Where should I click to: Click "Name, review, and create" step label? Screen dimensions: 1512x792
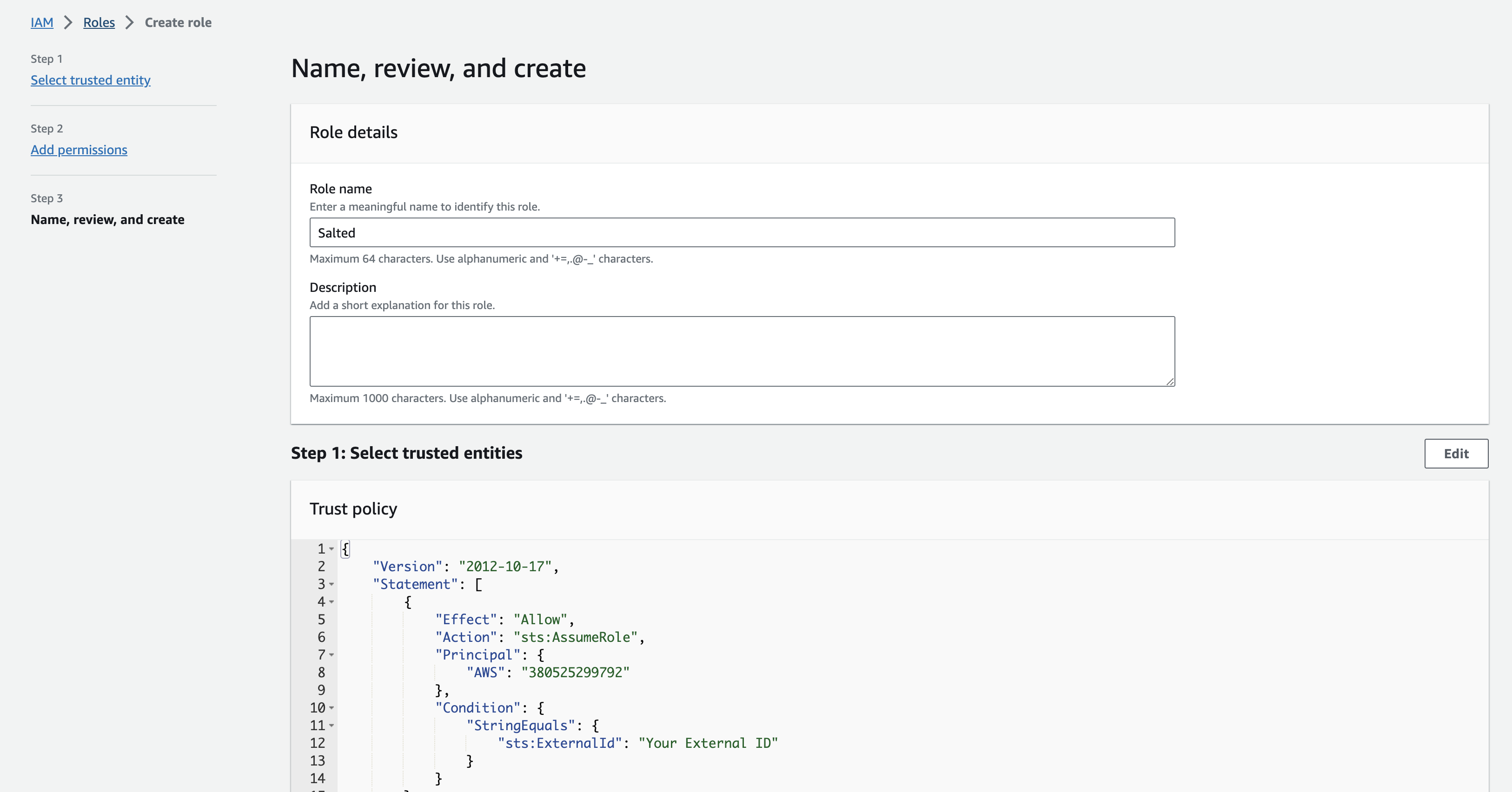[x=107, y=219]
